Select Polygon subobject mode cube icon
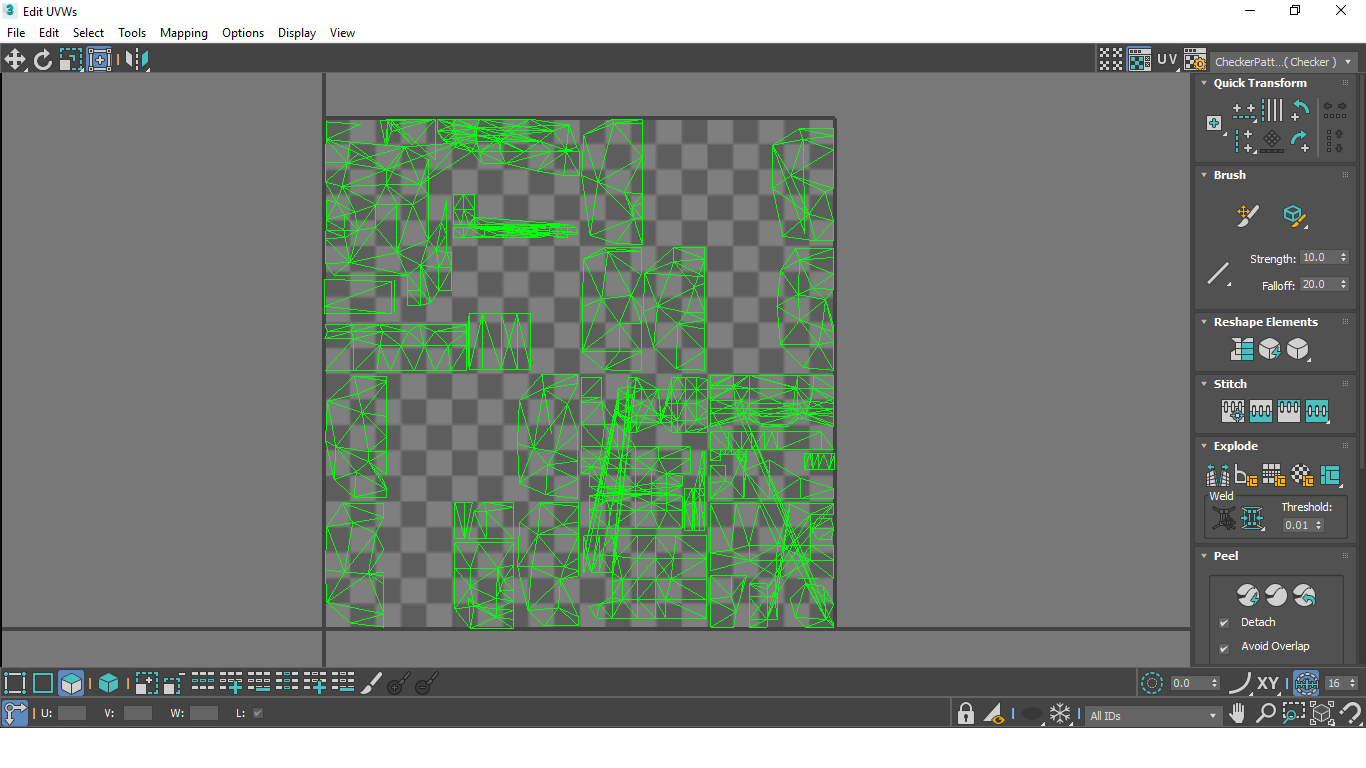1366x768 pixels. pyautogui.click(x=71, y=684)
